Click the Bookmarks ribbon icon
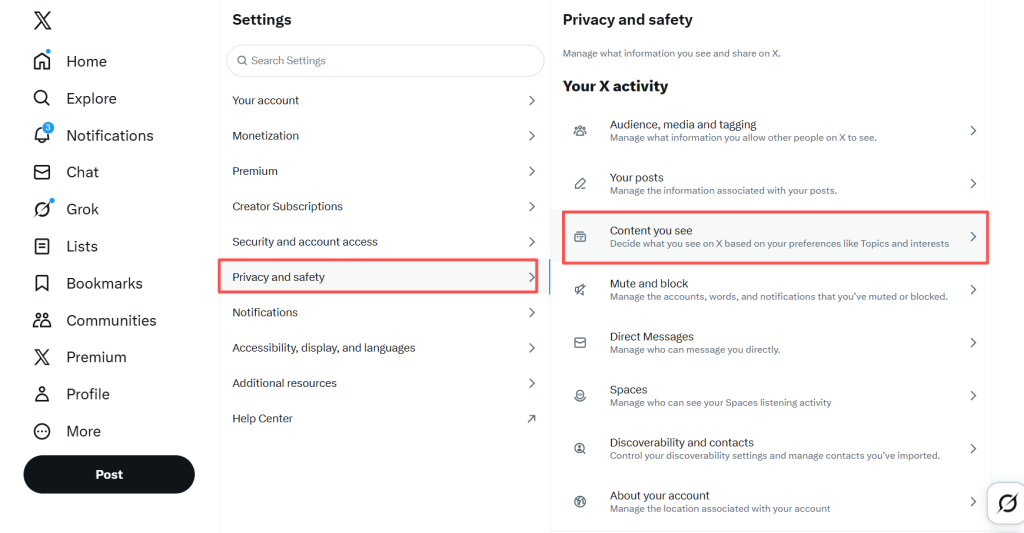The width and height of the screenshot is (1024, 533). pyautogui.click(x=42, y=283)
